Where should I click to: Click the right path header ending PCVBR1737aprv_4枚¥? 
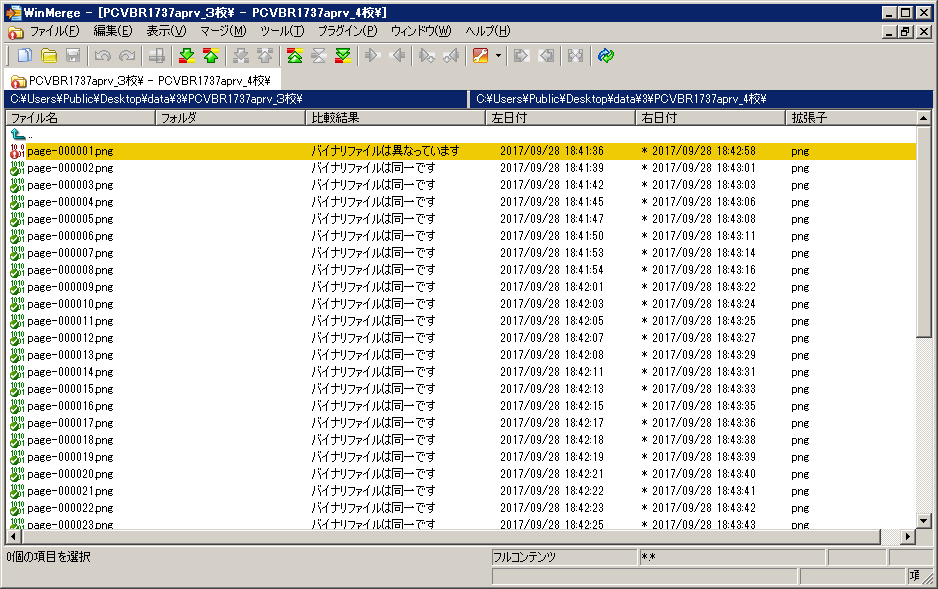pyautogui.click(x=702, y=99)
